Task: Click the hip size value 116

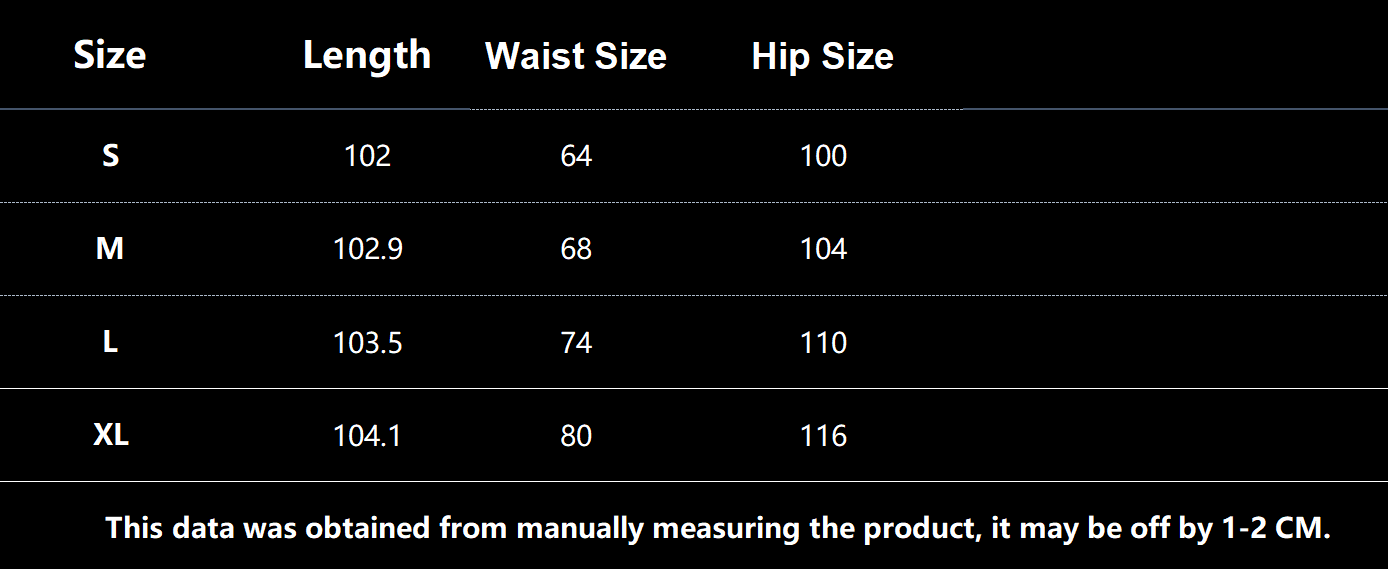Action: point(823,436)
